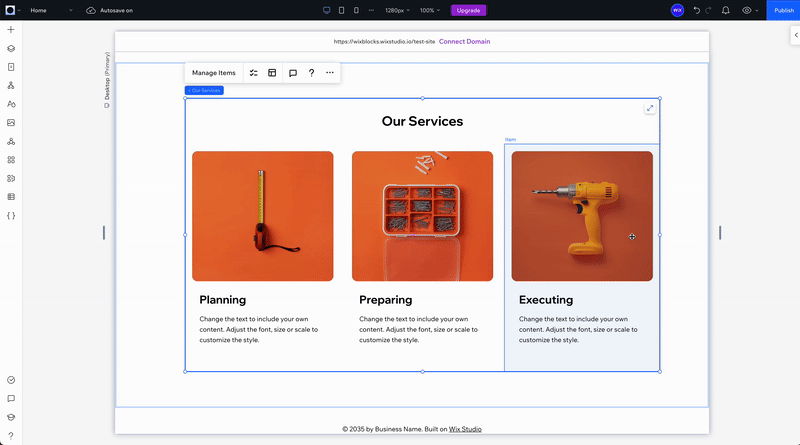Open the Home page dropdown

51,10
